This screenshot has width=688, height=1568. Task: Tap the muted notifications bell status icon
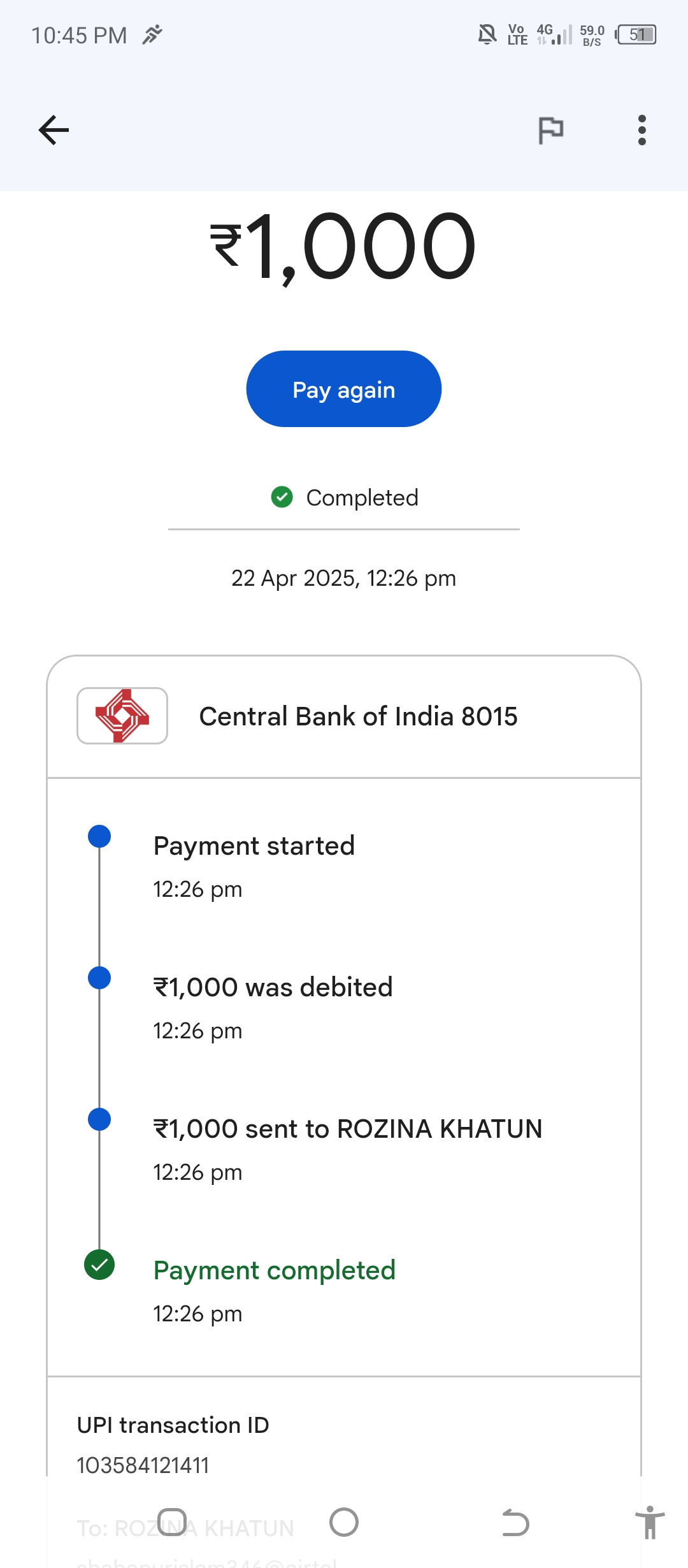(x=487, y=34)
